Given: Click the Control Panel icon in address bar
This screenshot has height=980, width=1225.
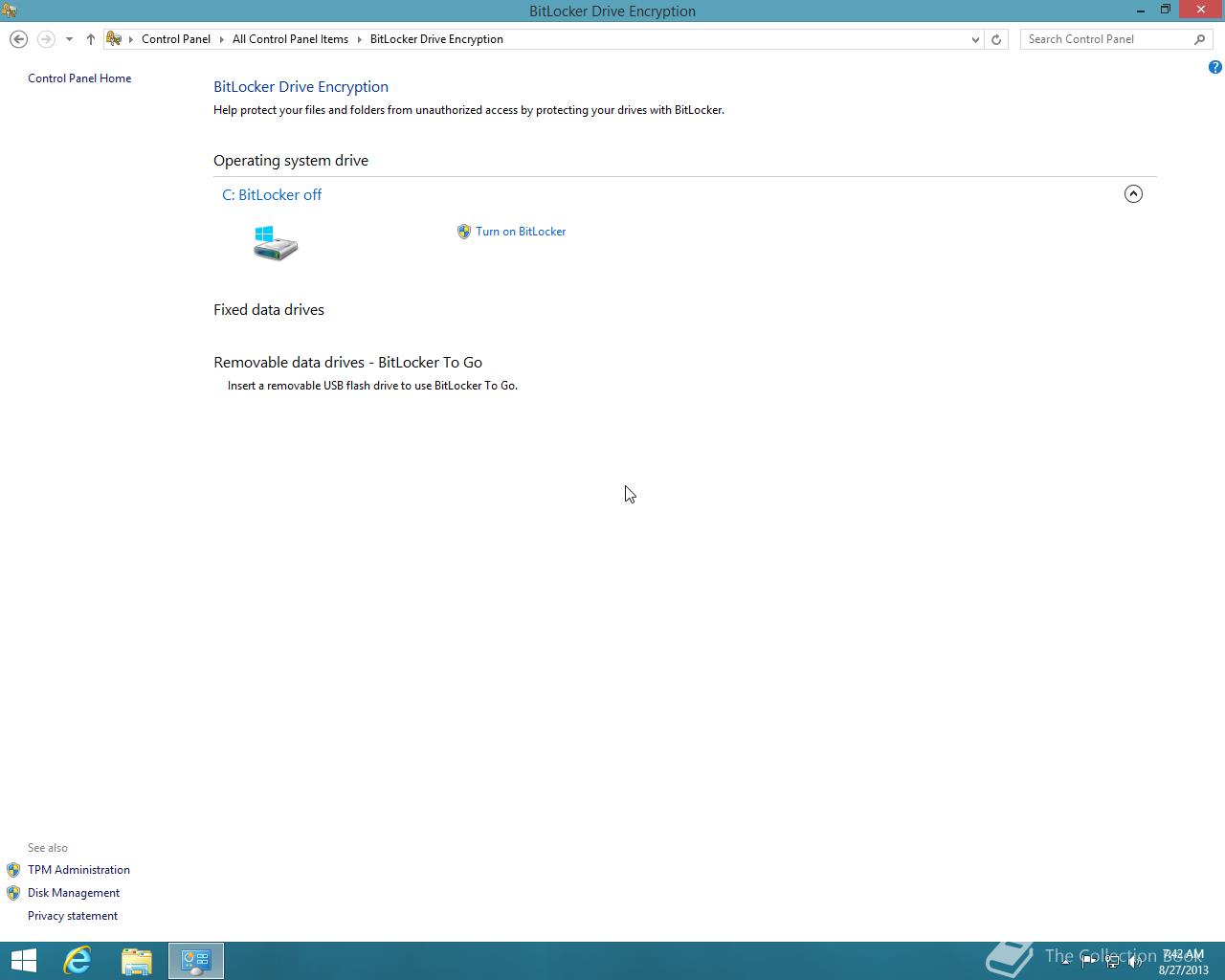Looking at the screenshot, I should [114, 39].
